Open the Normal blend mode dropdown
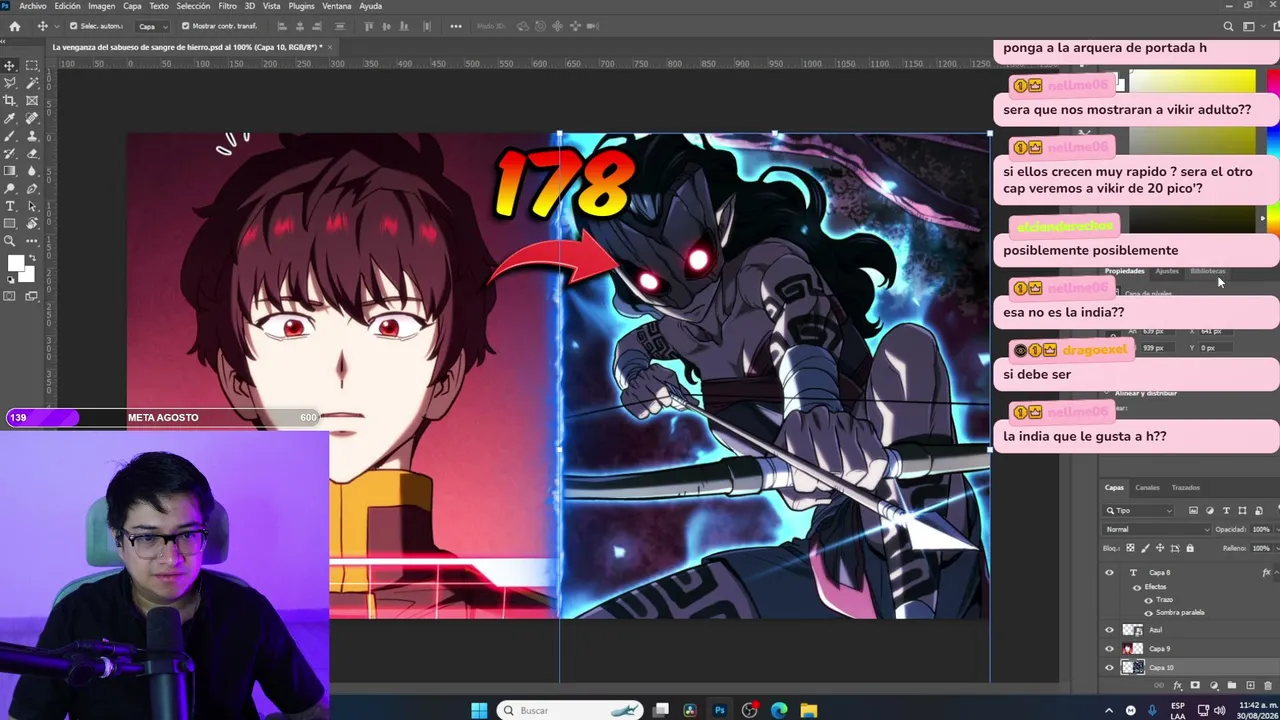Viewport: 1280px width, 720px height. tap(1157, 530)
